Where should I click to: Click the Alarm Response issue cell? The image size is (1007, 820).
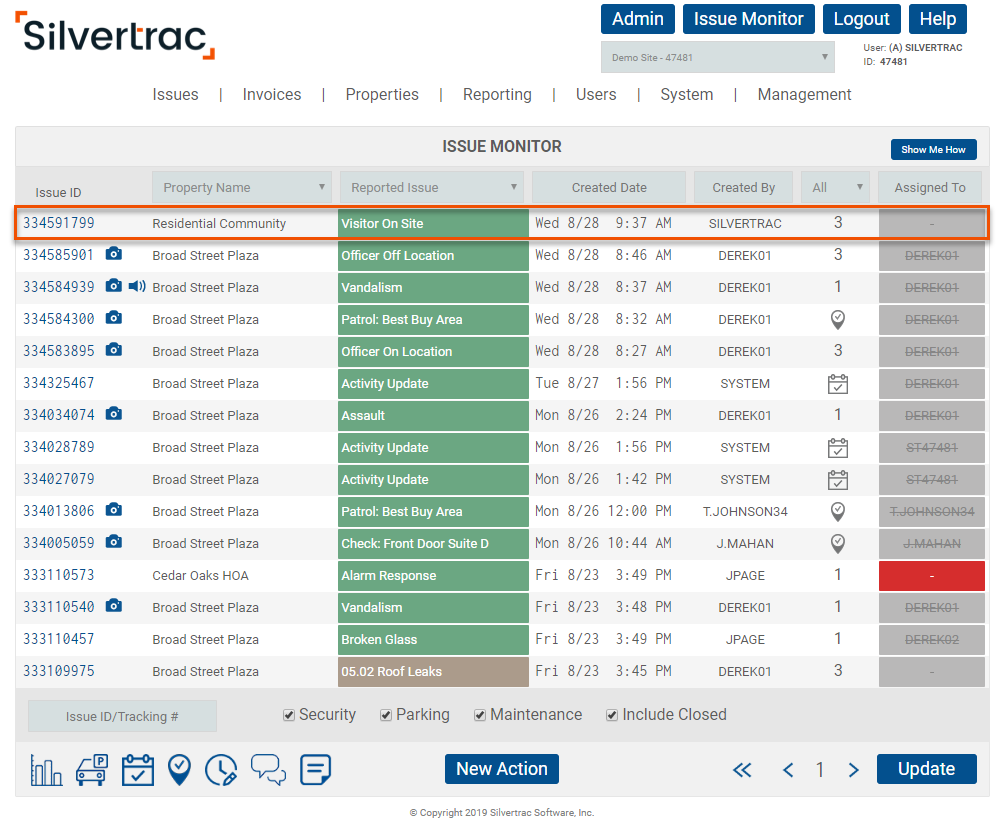pyautogui.click(x=433, y=575)
